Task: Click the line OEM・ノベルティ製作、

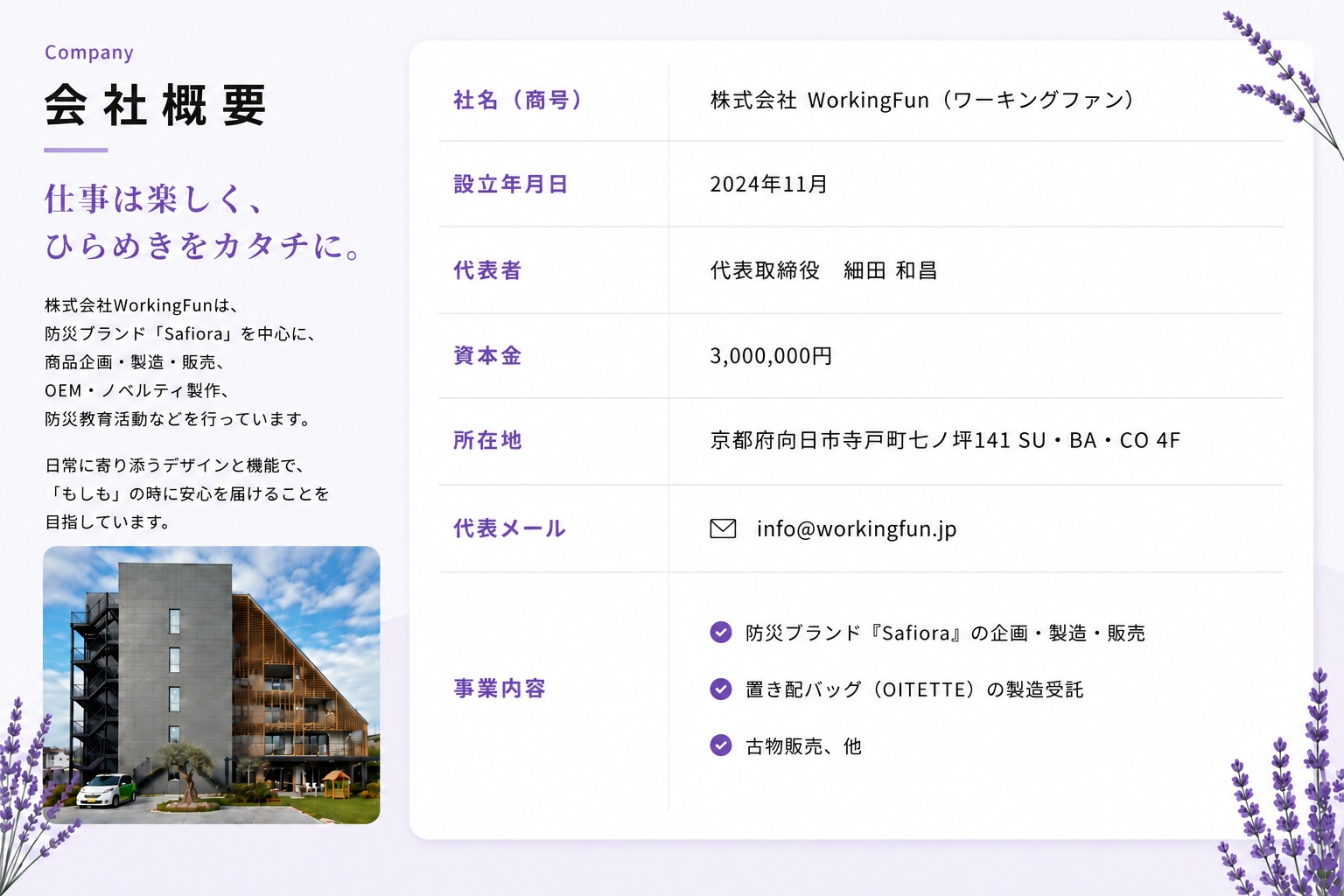Action: point(137,390)
